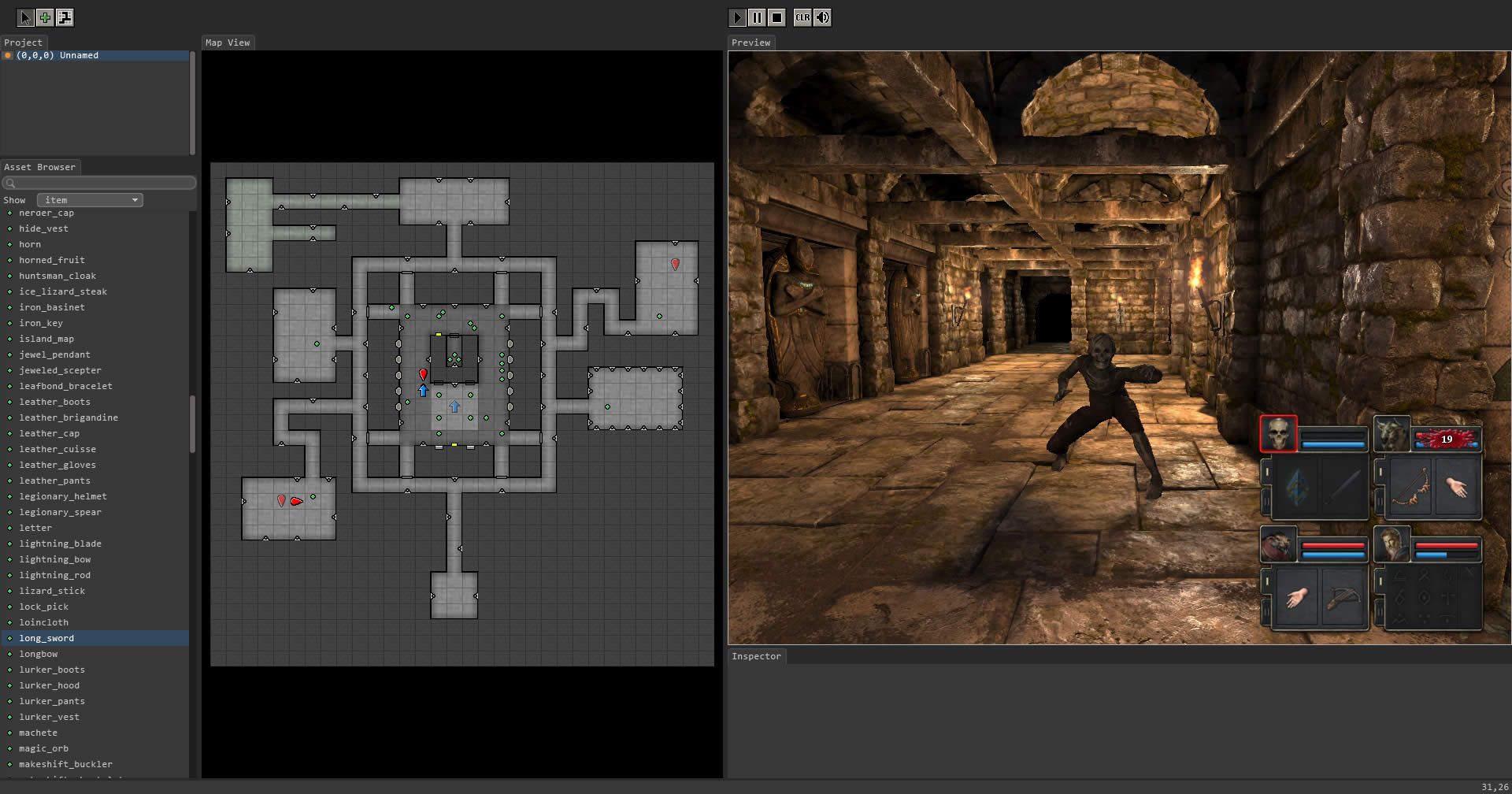Switch to the Inspector tab
Image resolution: width=1512 pixels, height=794 pixels.
pos(756,656)
